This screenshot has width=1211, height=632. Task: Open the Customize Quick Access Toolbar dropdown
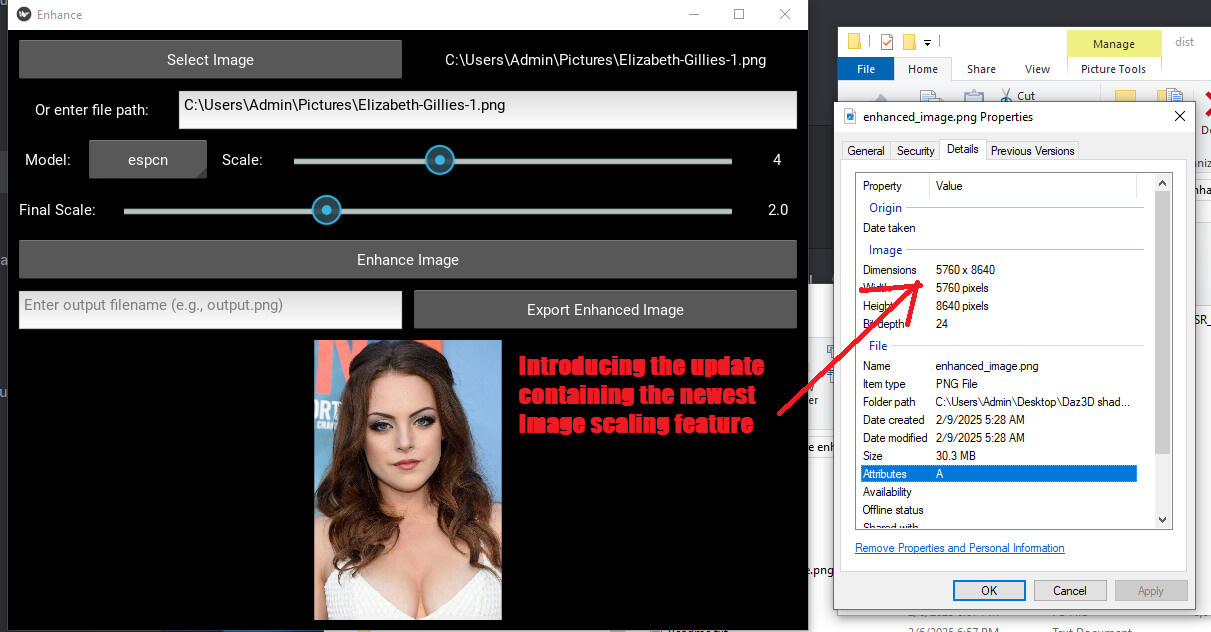point(928,43)
